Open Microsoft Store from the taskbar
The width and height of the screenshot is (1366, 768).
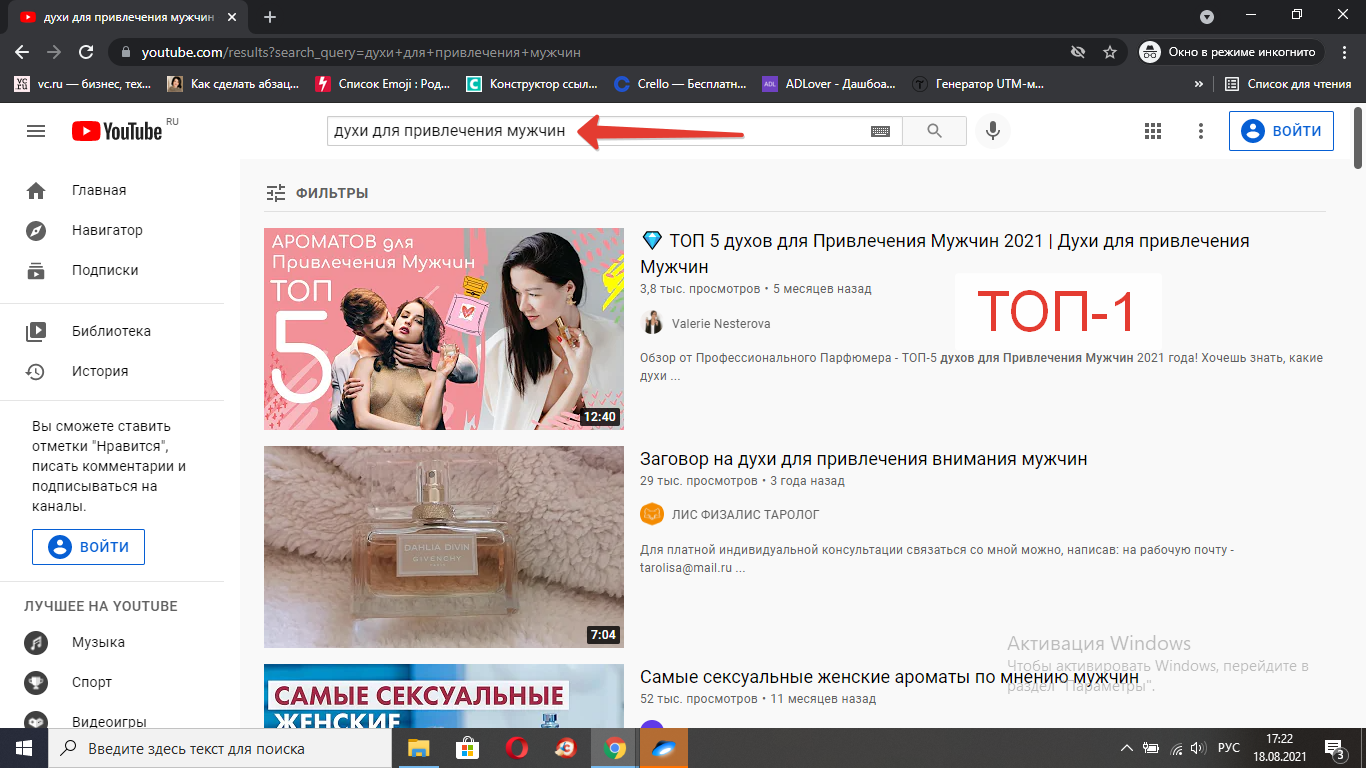(x=467, y=748)
